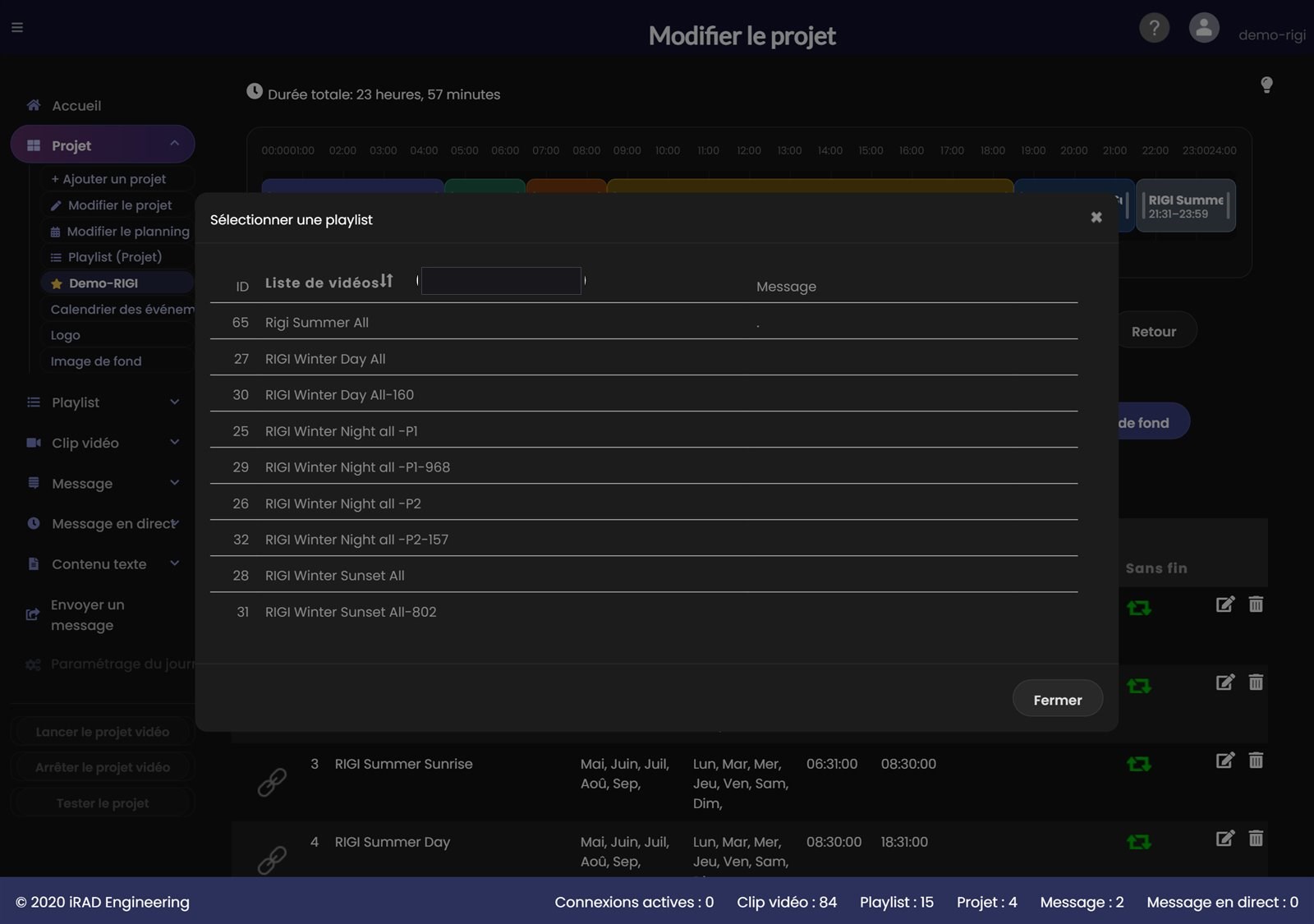Click Tester le projet button
Image resolution: width=1314 pixels, height=924 pixels.
click(103, 803)
